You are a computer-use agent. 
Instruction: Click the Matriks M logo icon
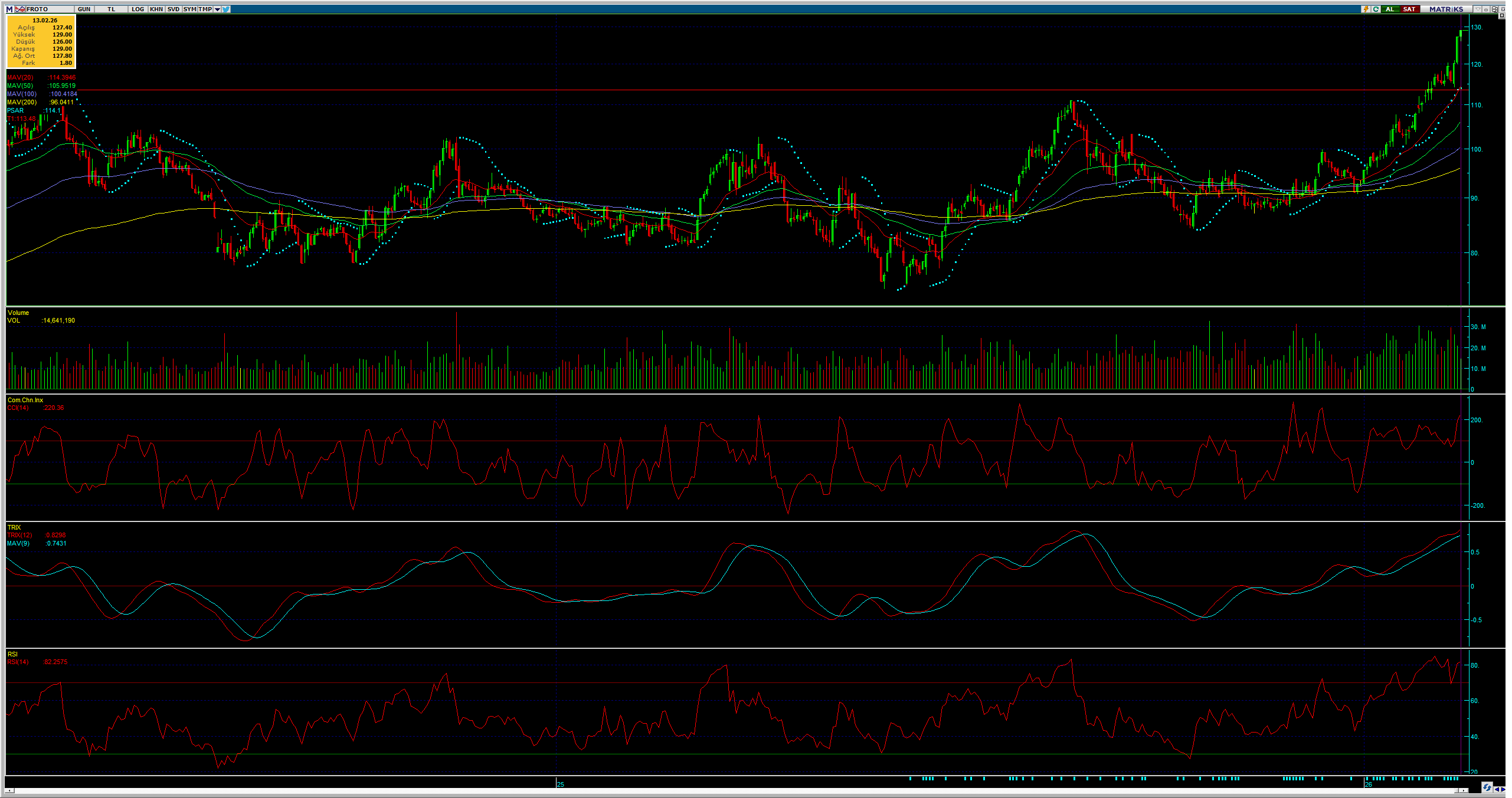tap(9, 9)
